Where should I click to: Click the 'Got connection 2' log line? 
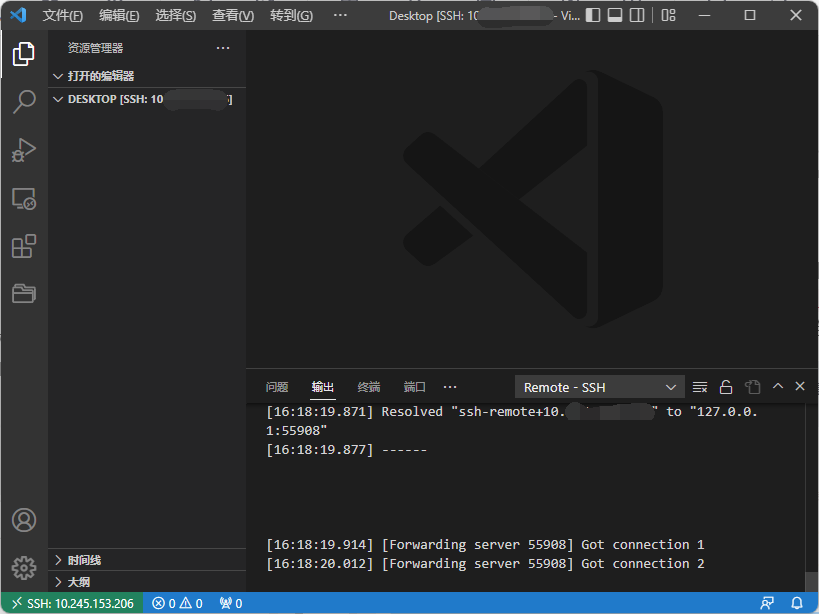[x=485, y=563]
